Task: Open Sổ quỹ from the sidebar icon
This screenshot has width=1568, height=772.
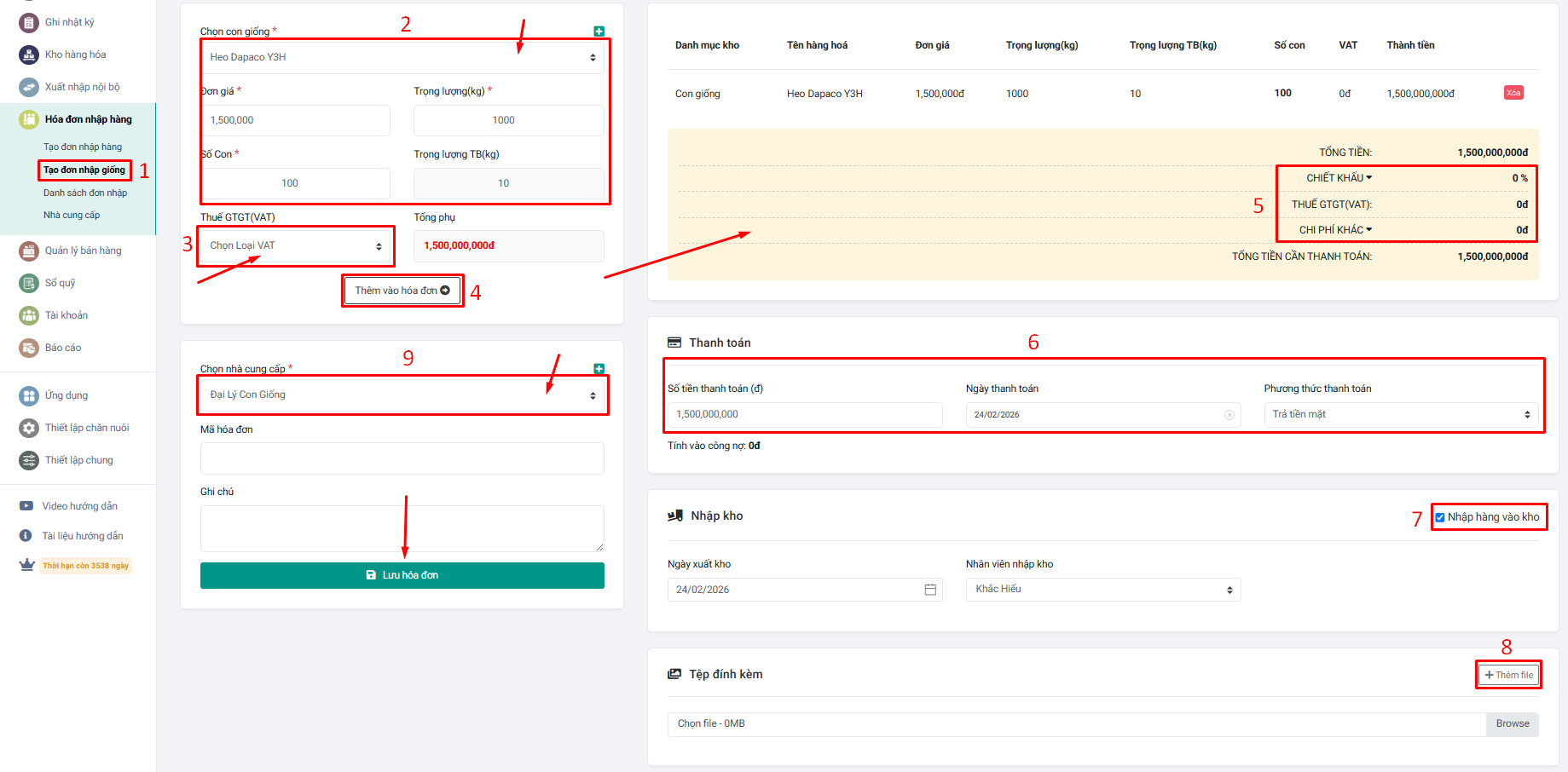Action: click(x=29, y=283)
